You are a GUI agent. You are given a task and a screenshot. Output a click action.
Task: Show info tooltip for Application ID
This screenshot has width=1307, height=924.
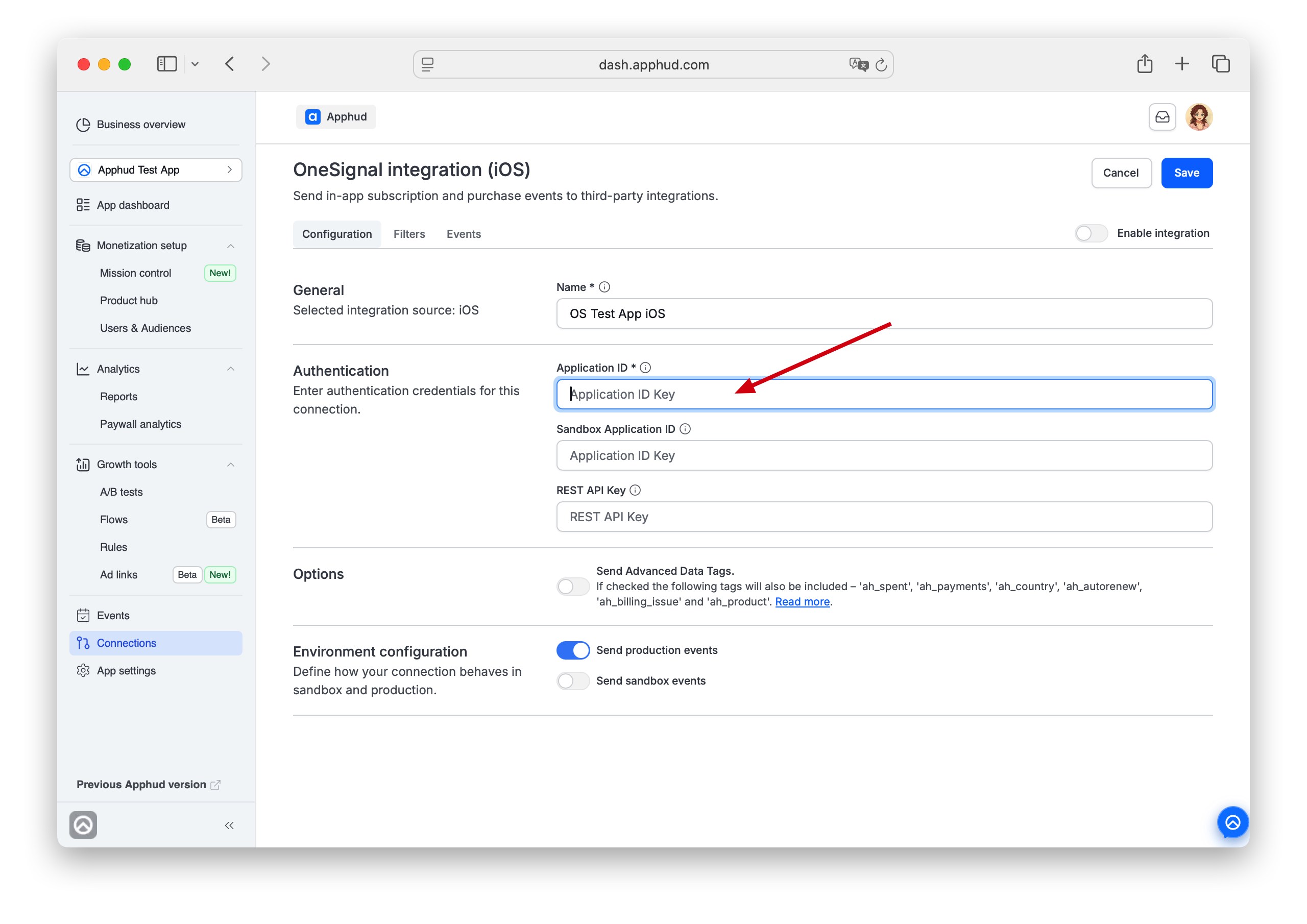(x=645, y=368)
